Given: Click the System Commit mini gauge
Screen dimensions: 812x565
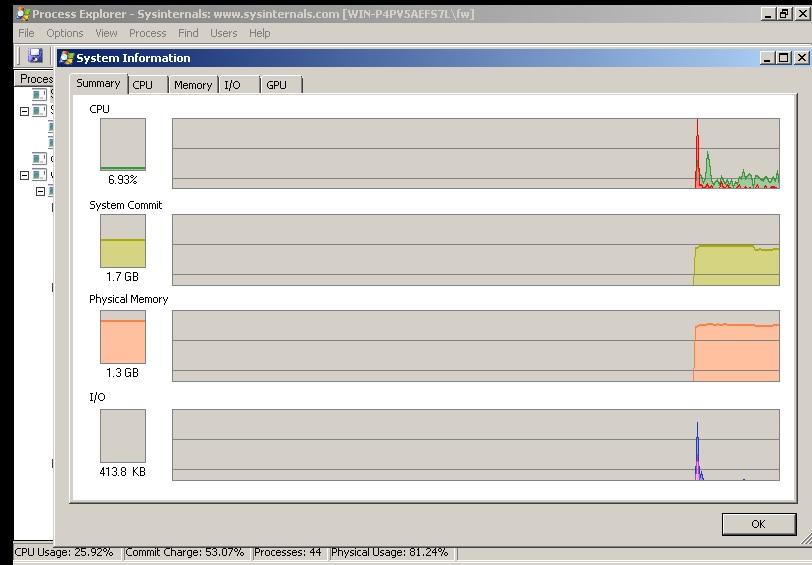Looking at the screenshot, I should click(123, 241).
